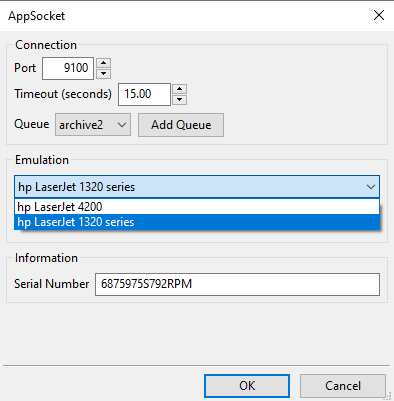The image size is (394, 401).
Task: Select hp LaserJet 1320 series option
Action: point(197,222)
